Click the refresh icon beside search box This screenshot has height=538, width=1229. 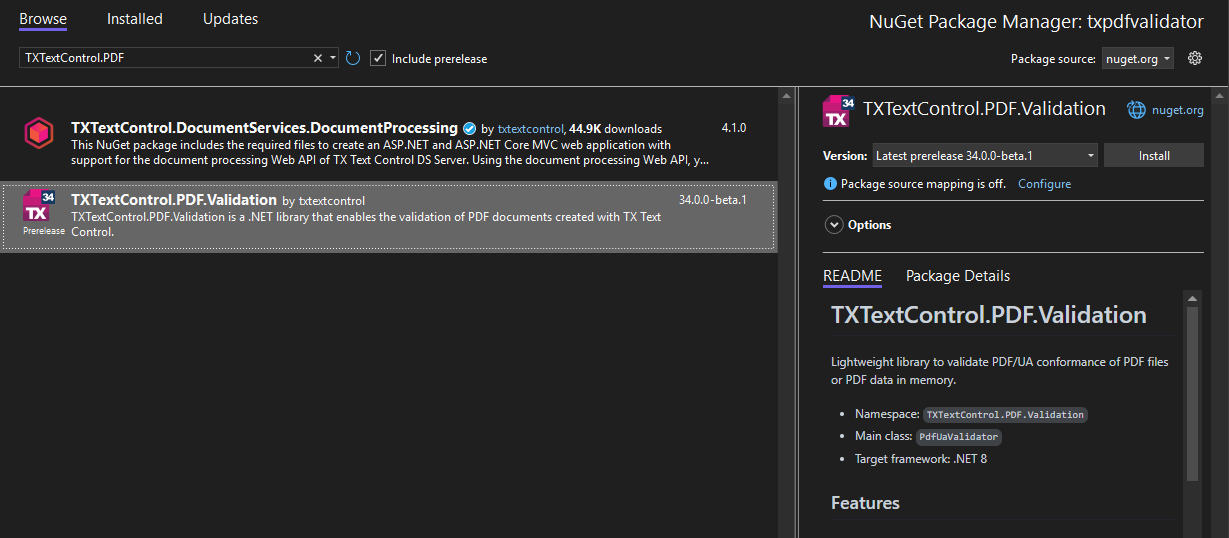tap(353, 58)
